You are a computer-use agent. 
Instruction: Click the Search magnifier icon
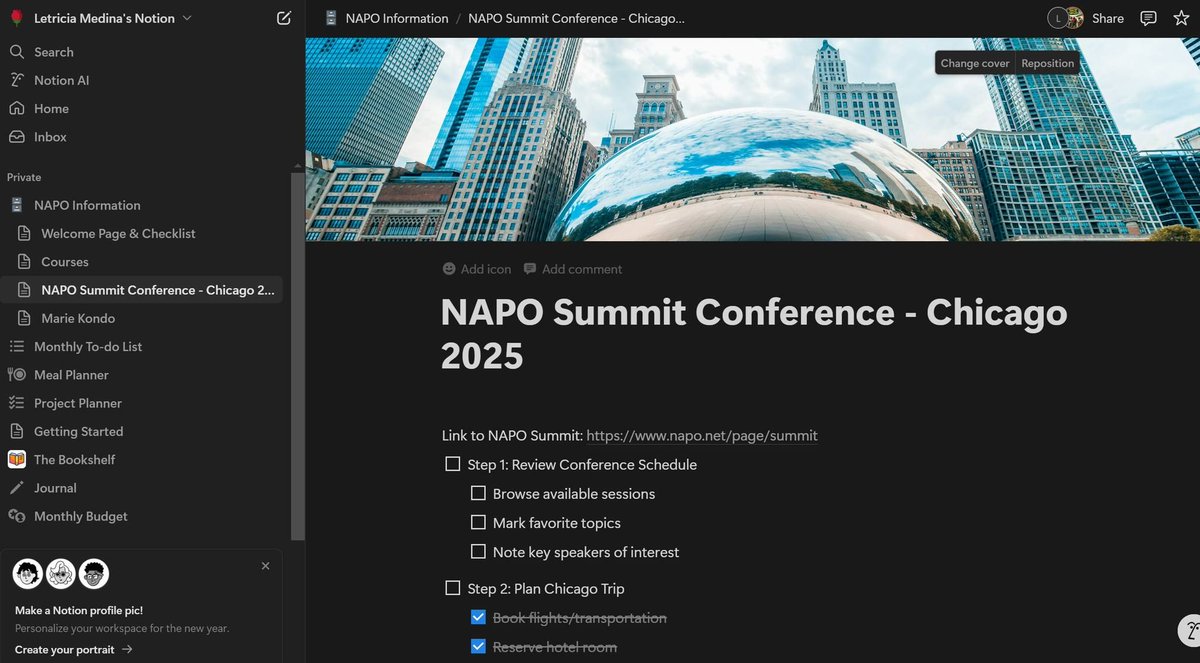[16, 52]
